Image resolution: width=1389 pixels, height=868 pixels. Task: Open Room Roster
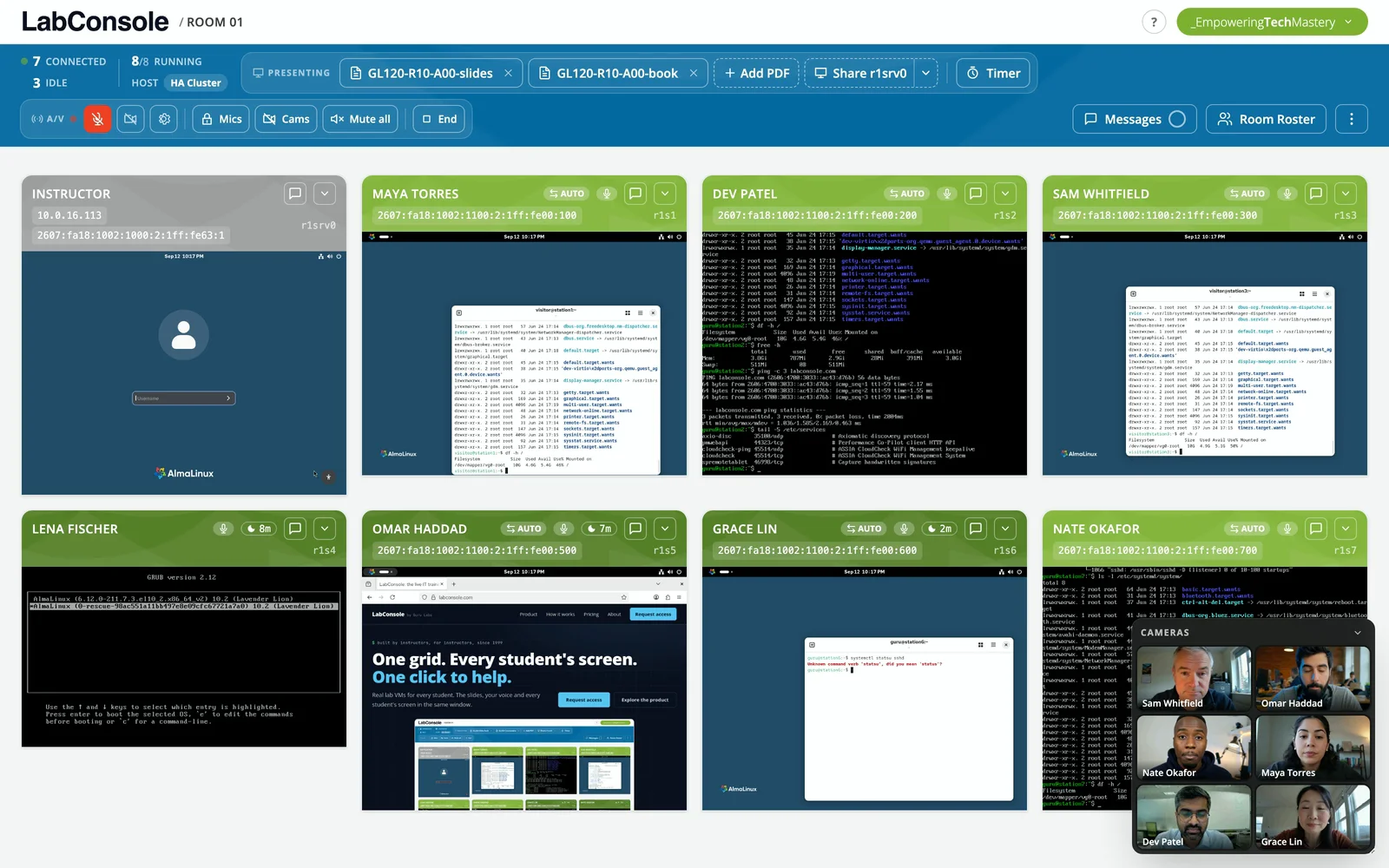[x=1266, y=119]
